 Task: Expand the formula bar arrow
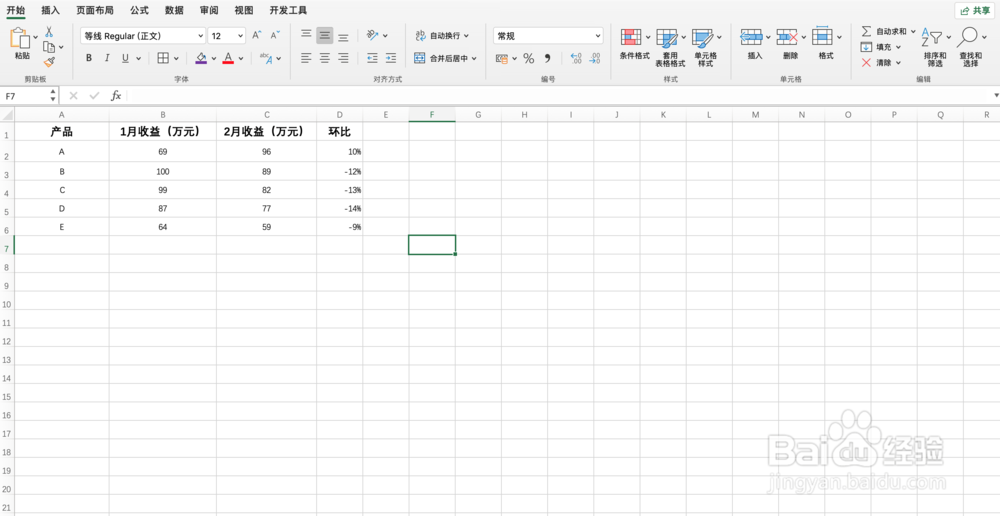coord(996,96)
